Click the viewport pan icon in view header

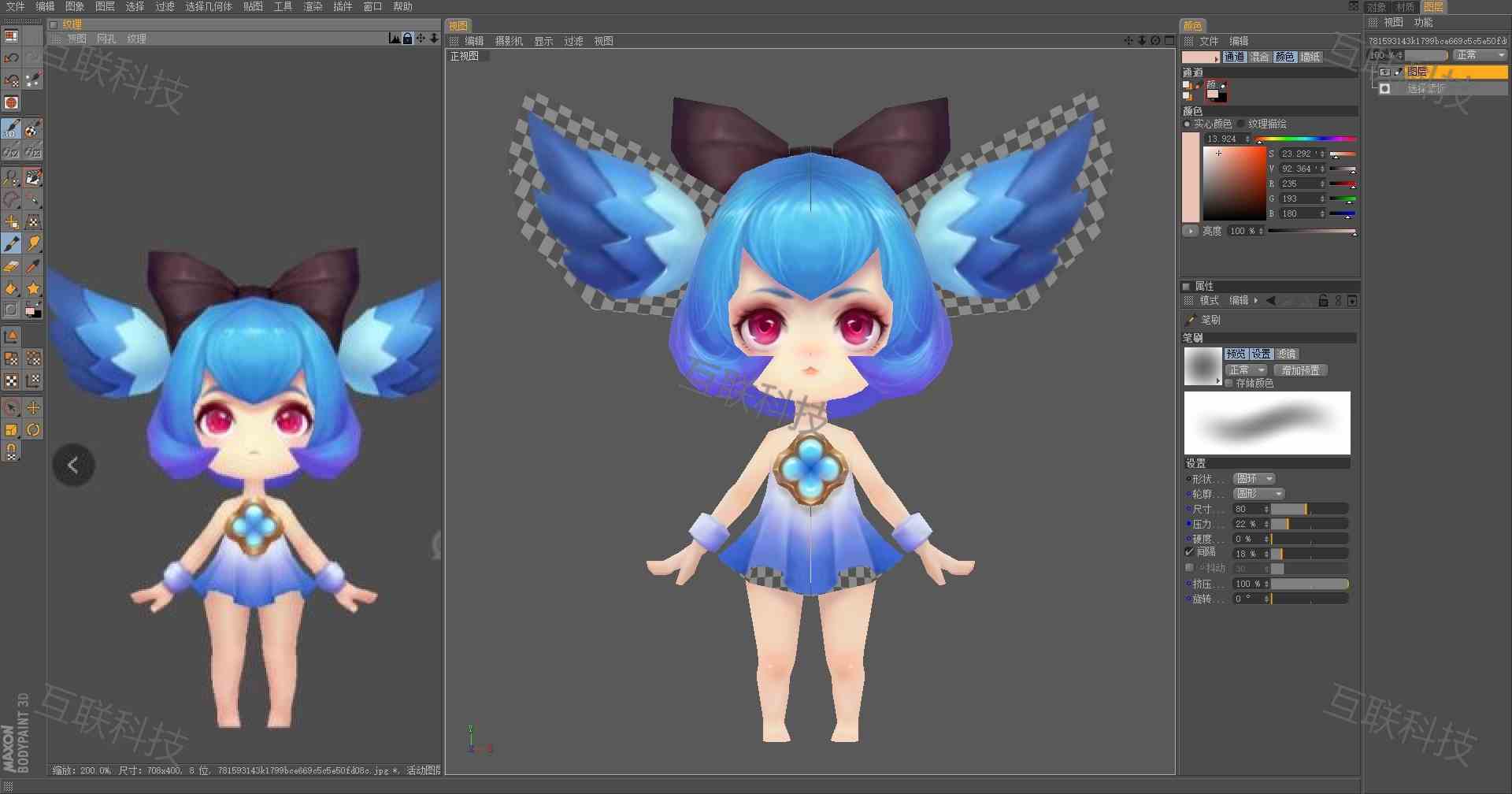[x=1128, y=40]
